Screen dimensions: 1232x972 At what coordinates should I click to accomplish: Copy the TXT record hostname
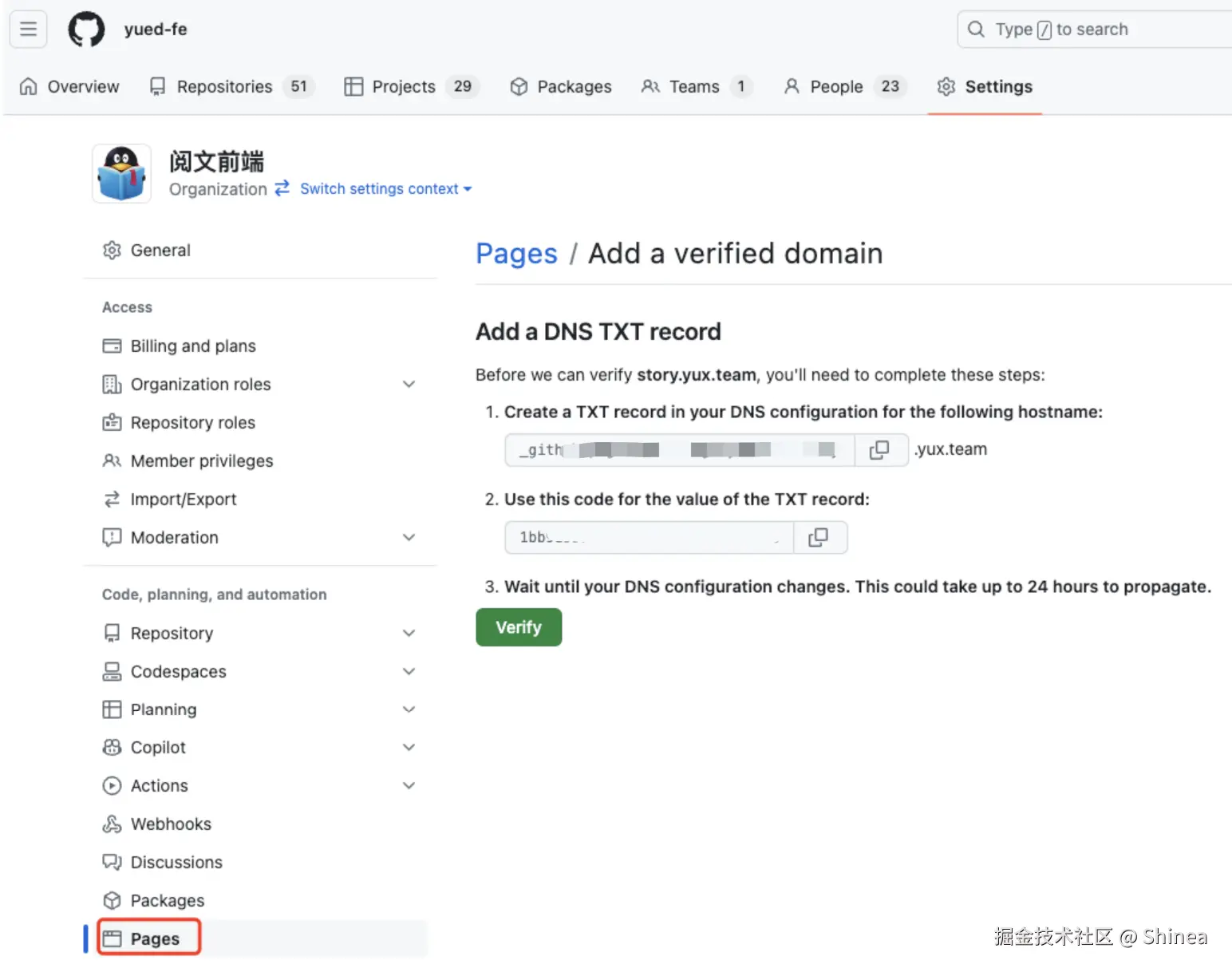880,450
